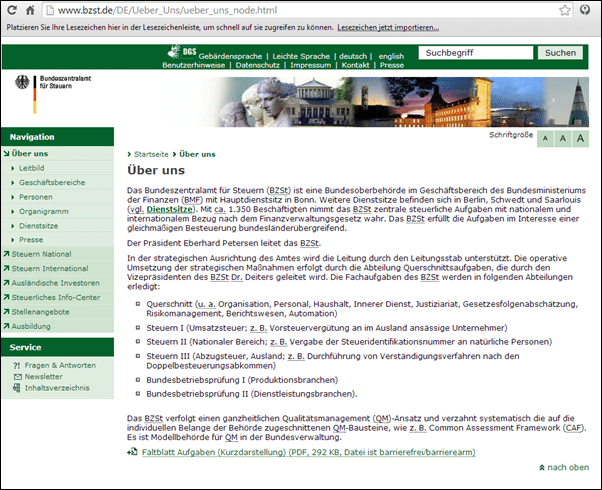Expand Ausländische Investoren section
The image size is (602, 490).
click(x=56, y=283)
